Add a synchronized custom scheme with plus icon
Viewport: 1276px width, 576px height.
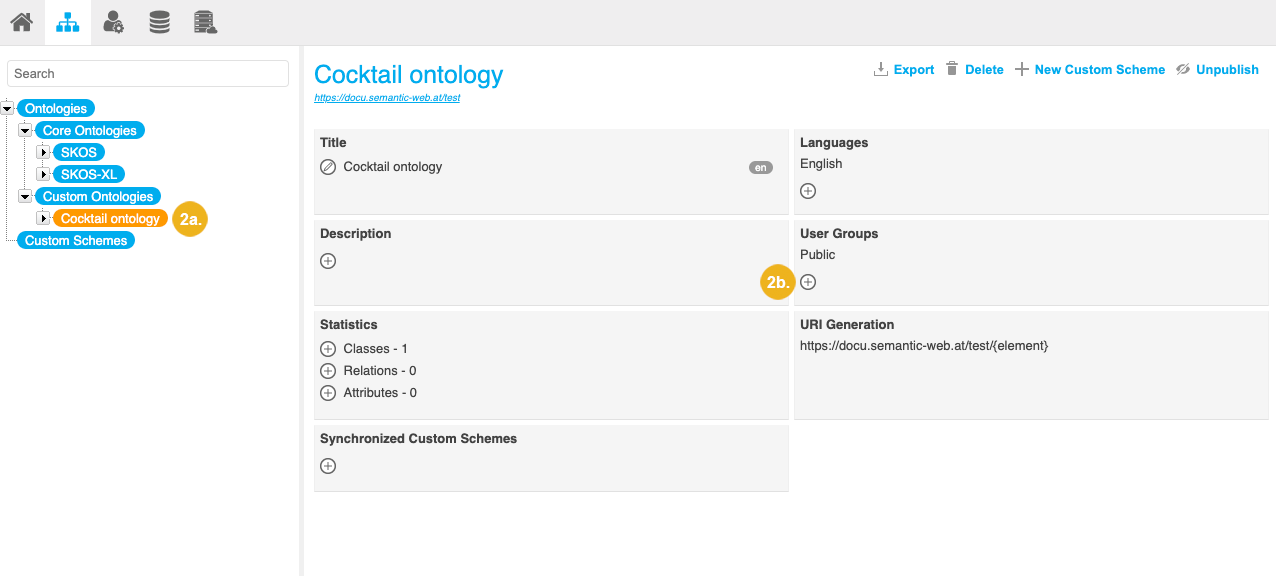[x=328, y=466]
